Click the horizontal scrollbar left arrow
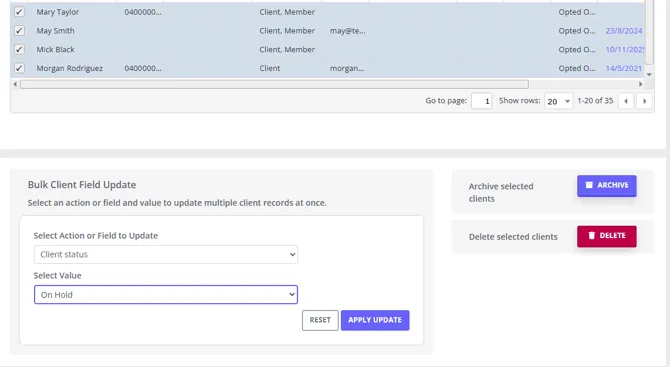This screenshot has height=367, width=670. [15, 84]
